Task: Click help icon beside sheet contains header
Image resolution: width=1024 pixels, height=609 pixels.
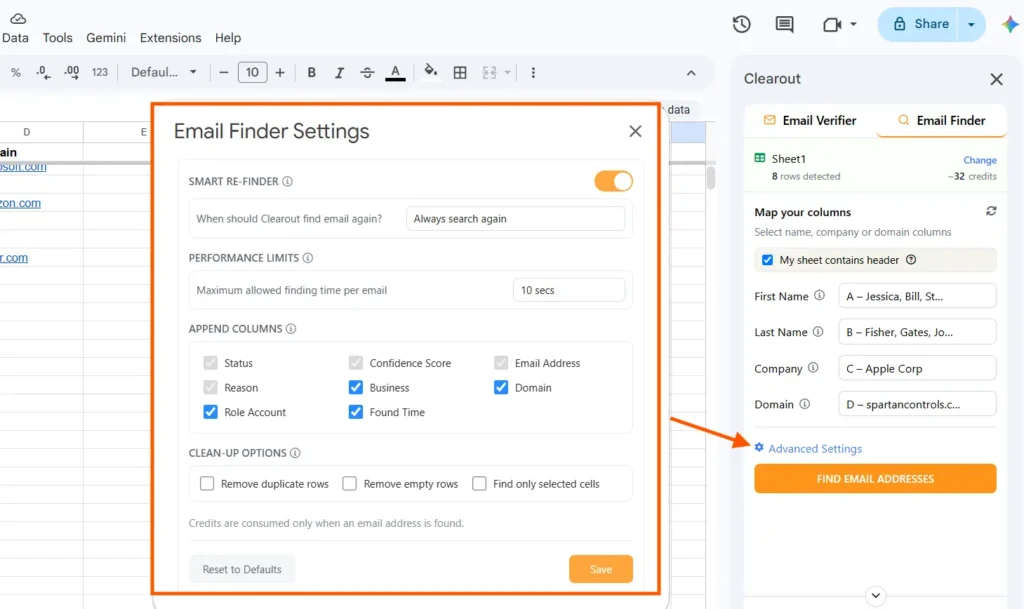Action: pos(911,260)
